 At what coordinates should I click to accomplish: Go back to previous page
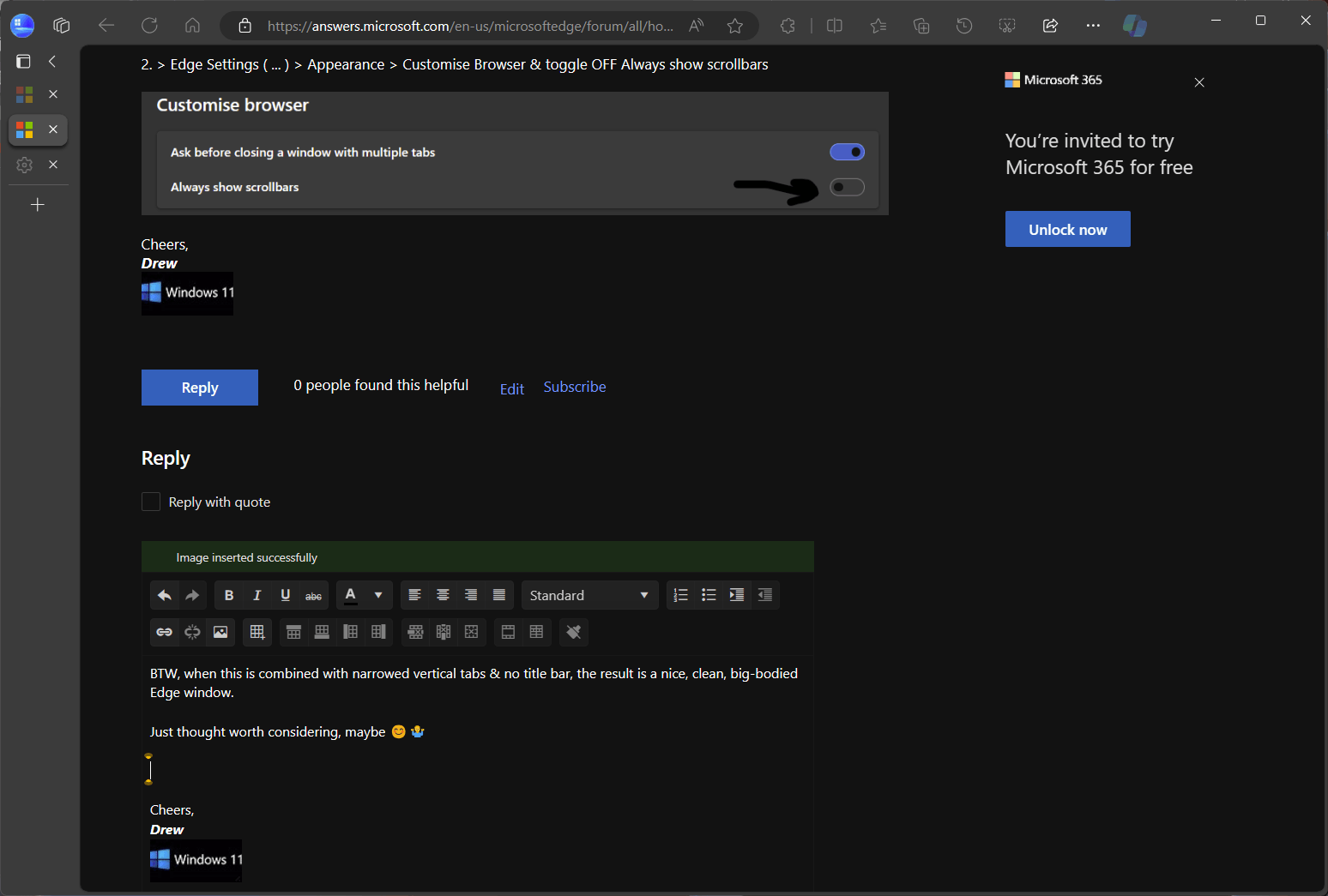(x=106, y=25)
